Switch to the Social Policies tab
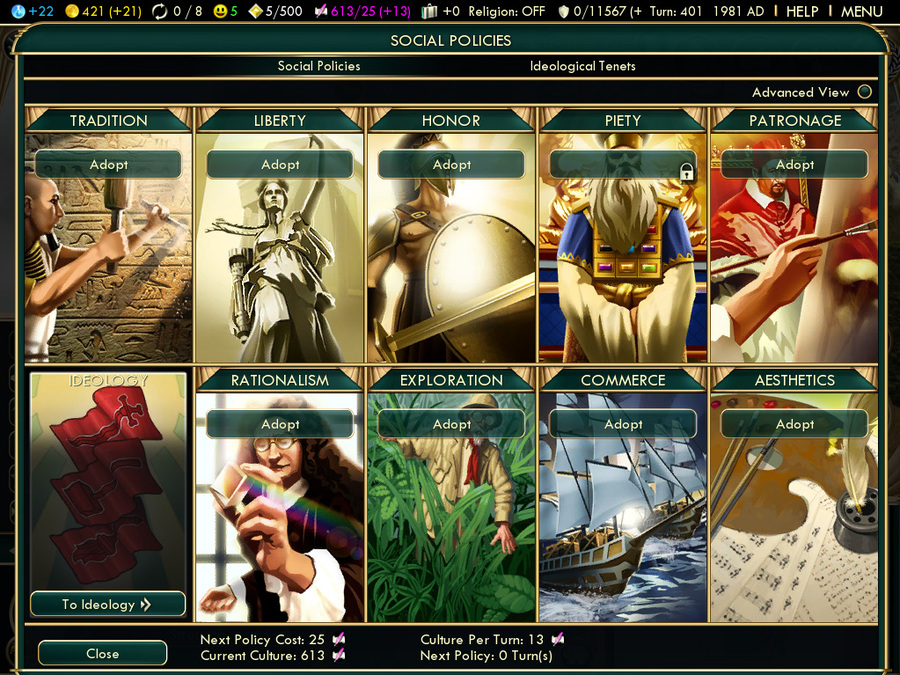Image resolution: width=900 pixels, height=675 pixels. 319,66
